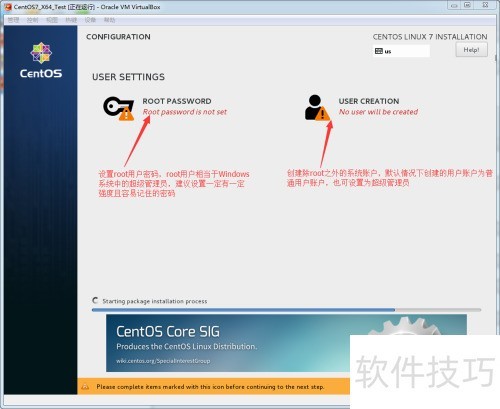Open the second VirtualBox menu item
500x409 pixels.
(x=32, y=20)
